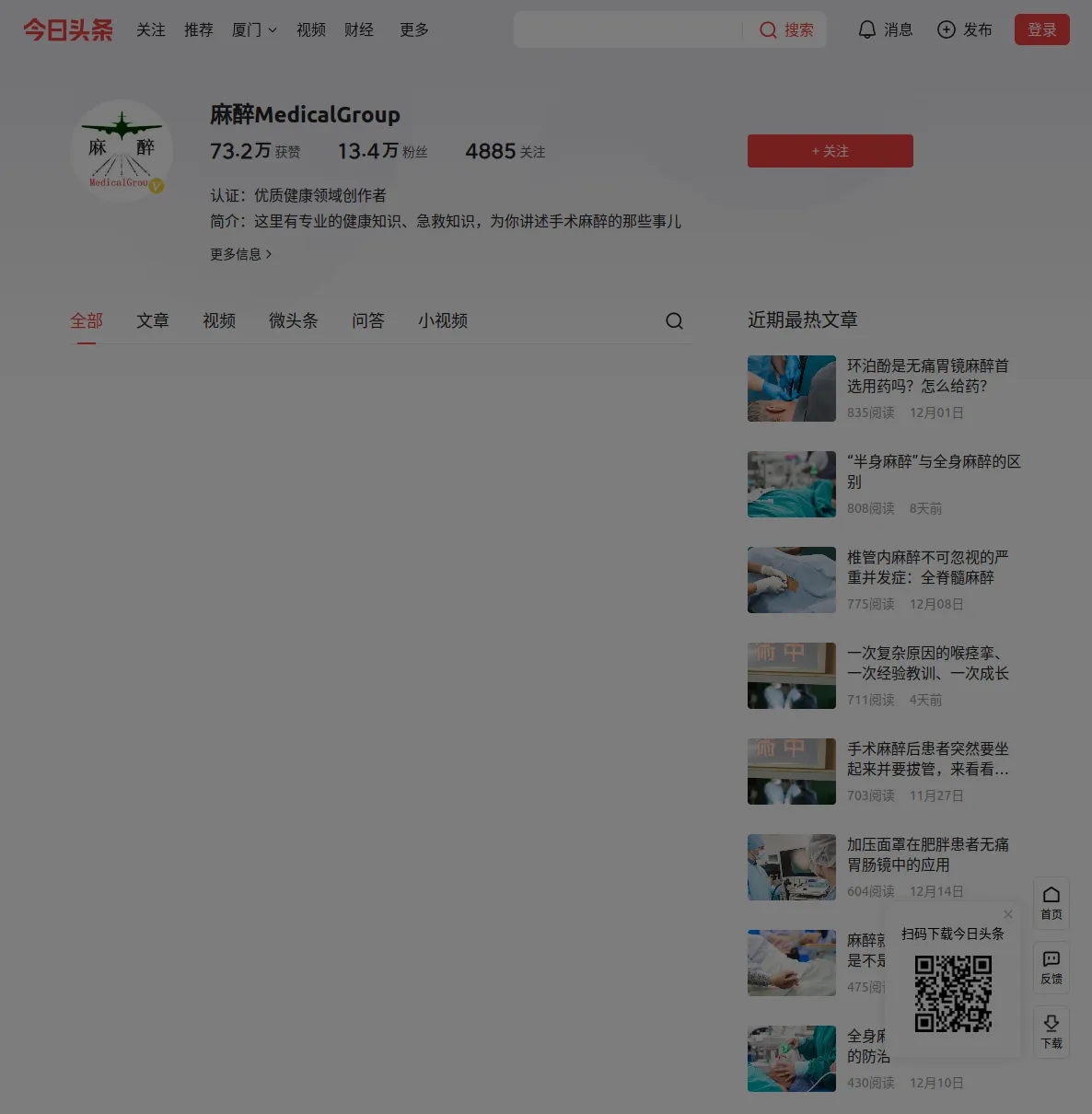Click the search magnifier icon in header
This screenshot has width=1092, height=1114.
(x=768, y=30)
